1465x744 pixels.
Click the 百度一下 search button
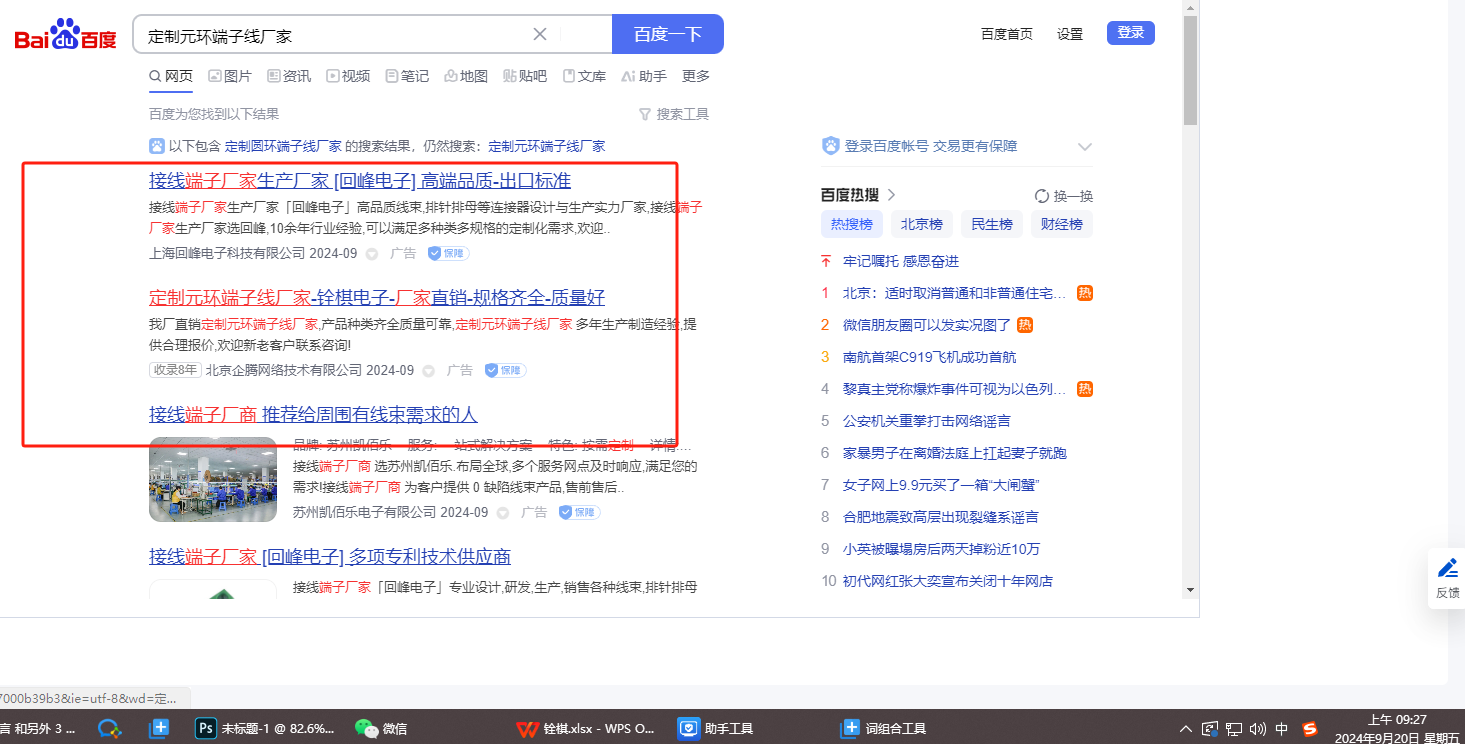[667, 34]
